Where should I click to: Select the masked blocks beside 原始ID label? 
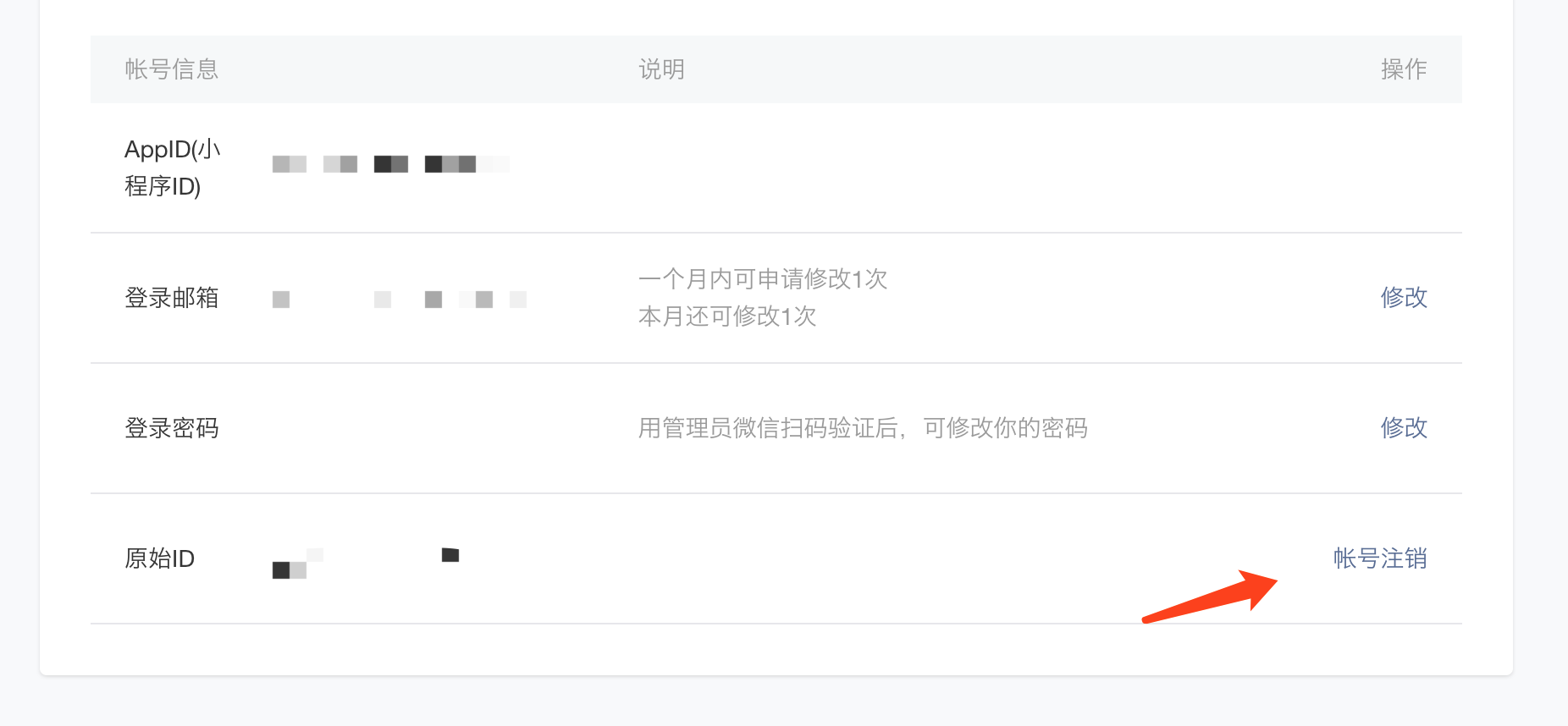point(298,564)
